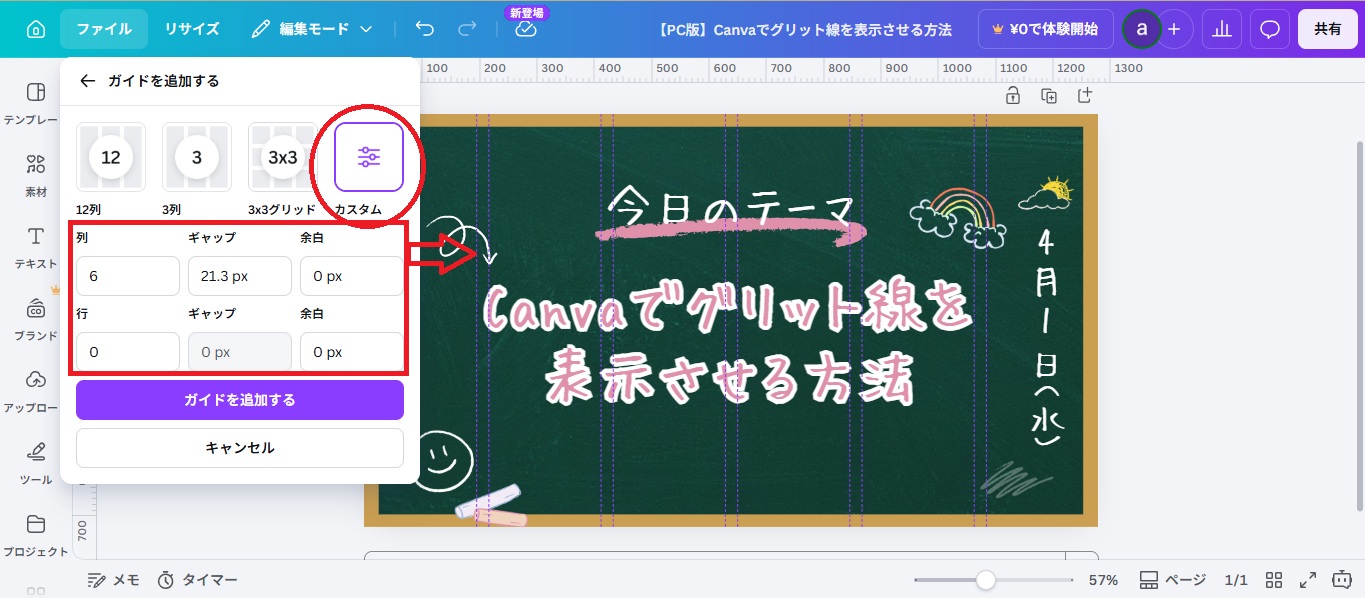Click the assistant icon at bottom right
Viewport: 1365px width, 598px height.
point(1340,580)
